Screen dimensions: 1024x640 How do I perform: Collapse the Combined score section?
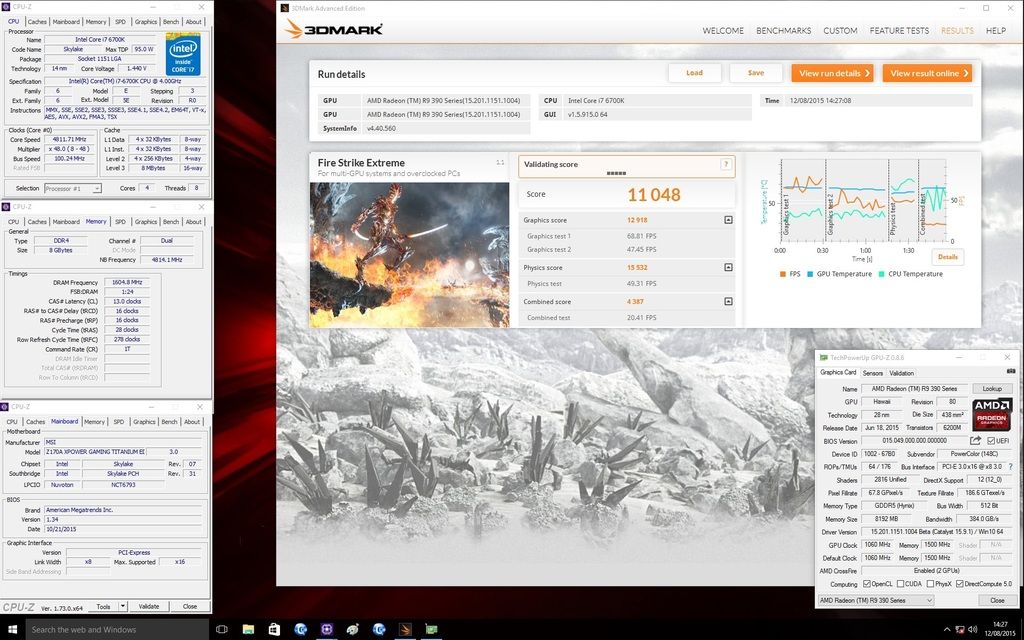(728, 301)
